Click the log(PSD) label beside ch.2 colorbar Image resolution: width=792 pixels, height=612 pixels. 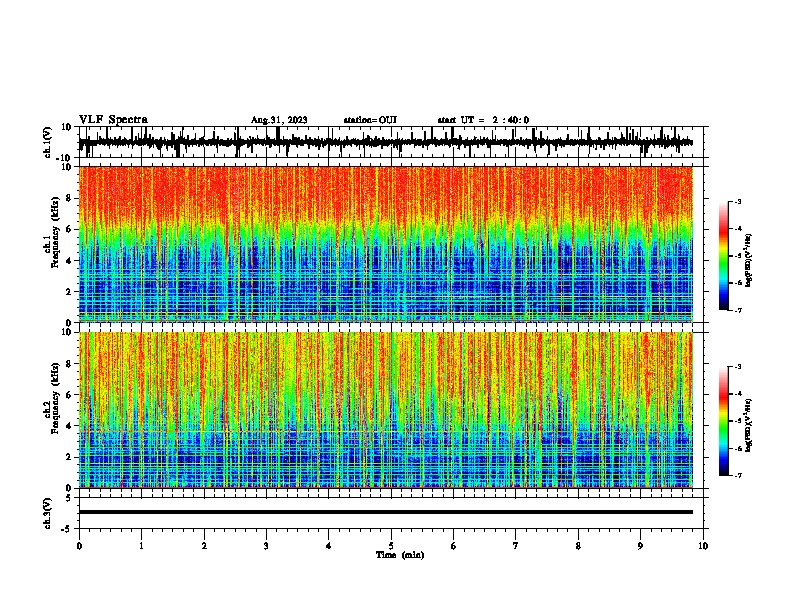[748, 425]
